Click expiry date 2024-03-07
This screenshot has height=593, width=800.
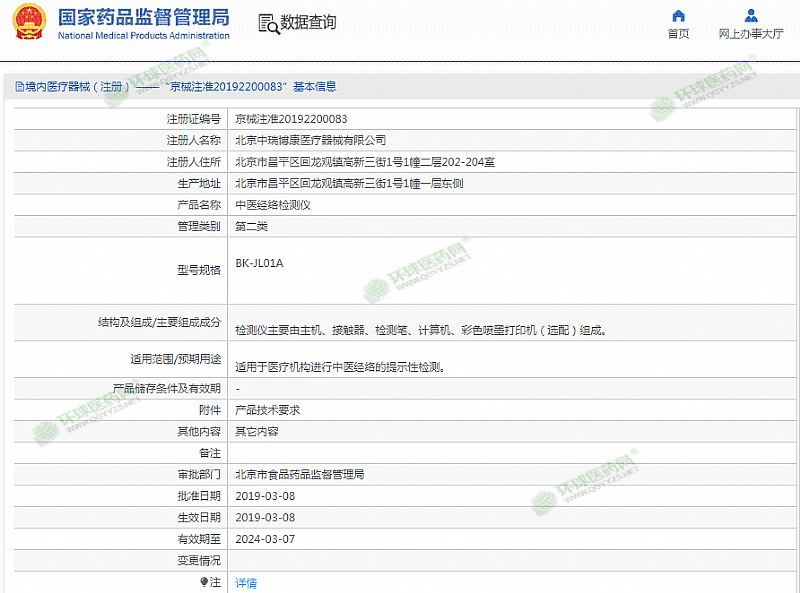[x=265, y=539]
